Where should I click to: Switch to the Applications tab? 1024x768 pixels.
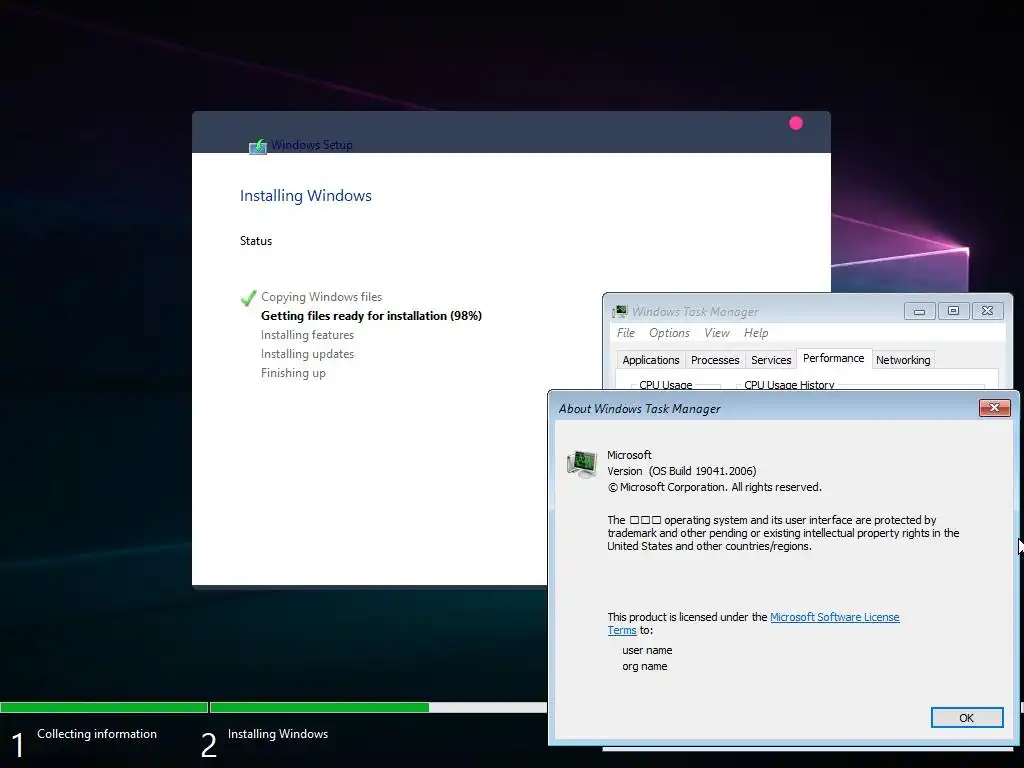650,360
